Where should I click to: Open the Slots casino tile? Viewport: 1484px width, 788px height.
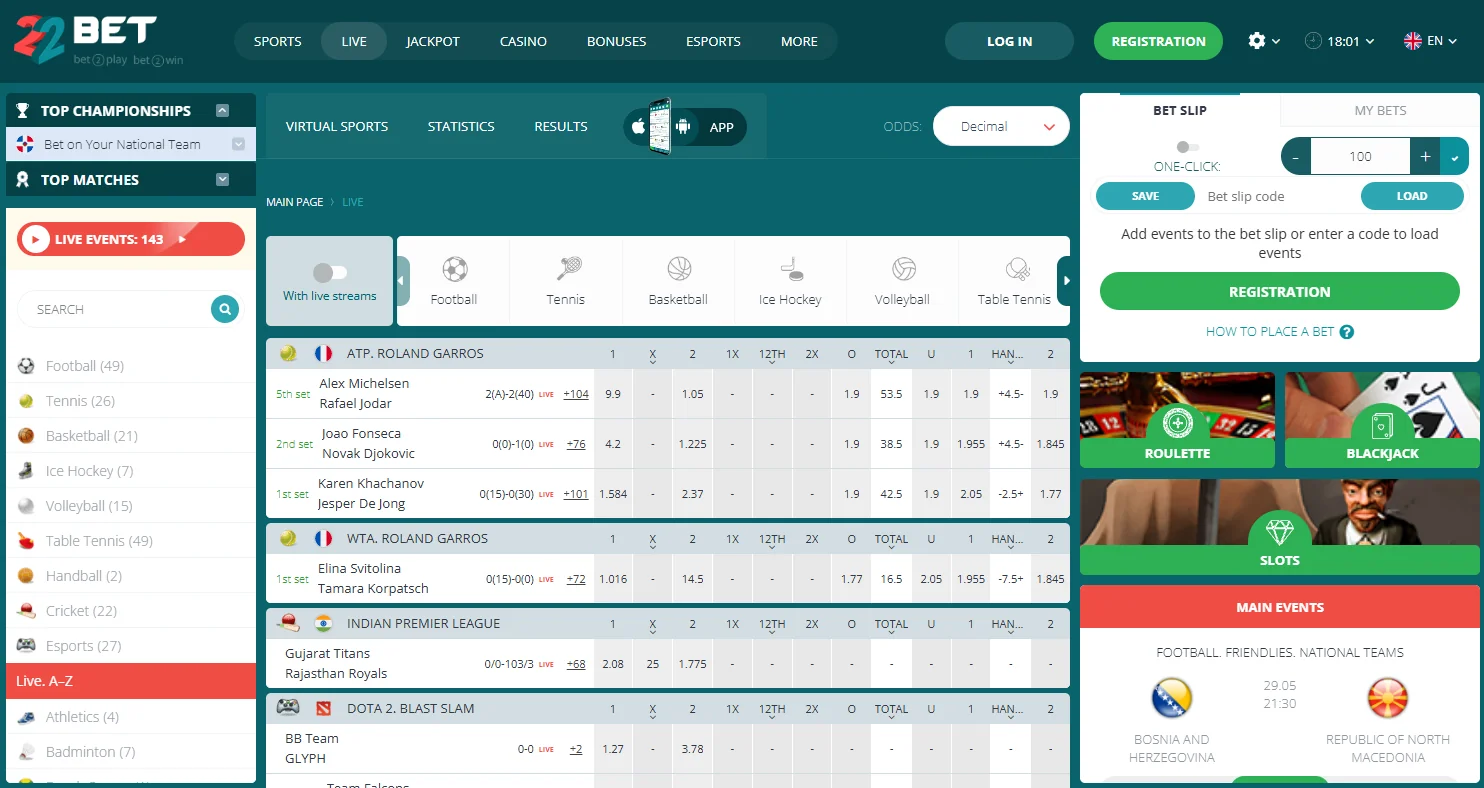1280,527
